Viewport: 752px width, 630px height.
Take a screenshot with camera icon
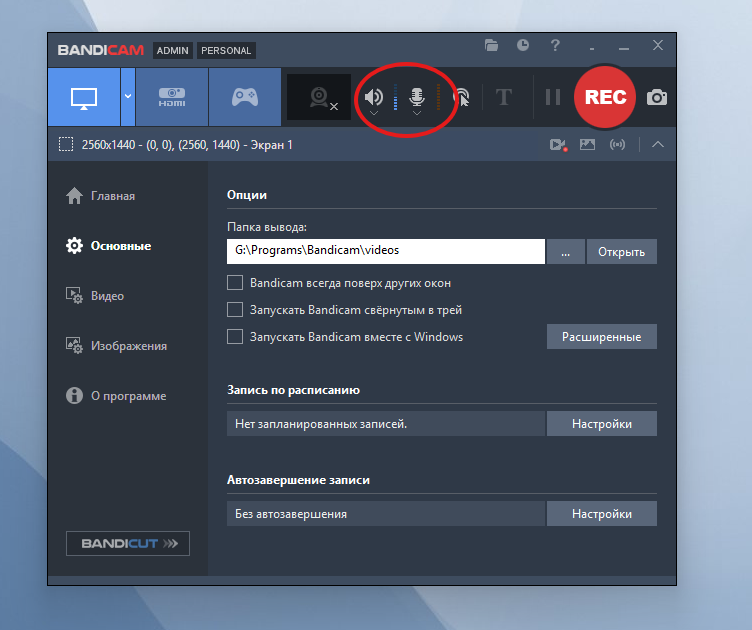(657, 97)
